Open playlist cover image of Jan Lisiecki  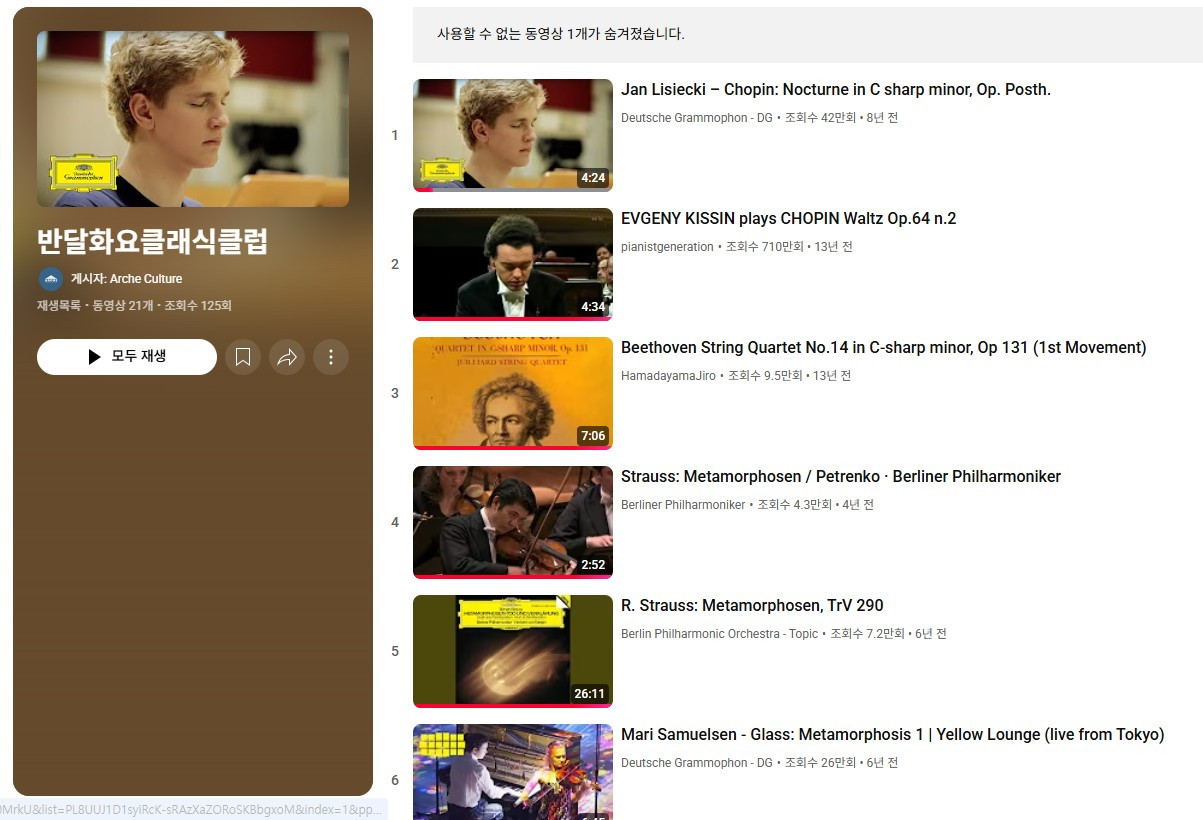pos(193,119)
